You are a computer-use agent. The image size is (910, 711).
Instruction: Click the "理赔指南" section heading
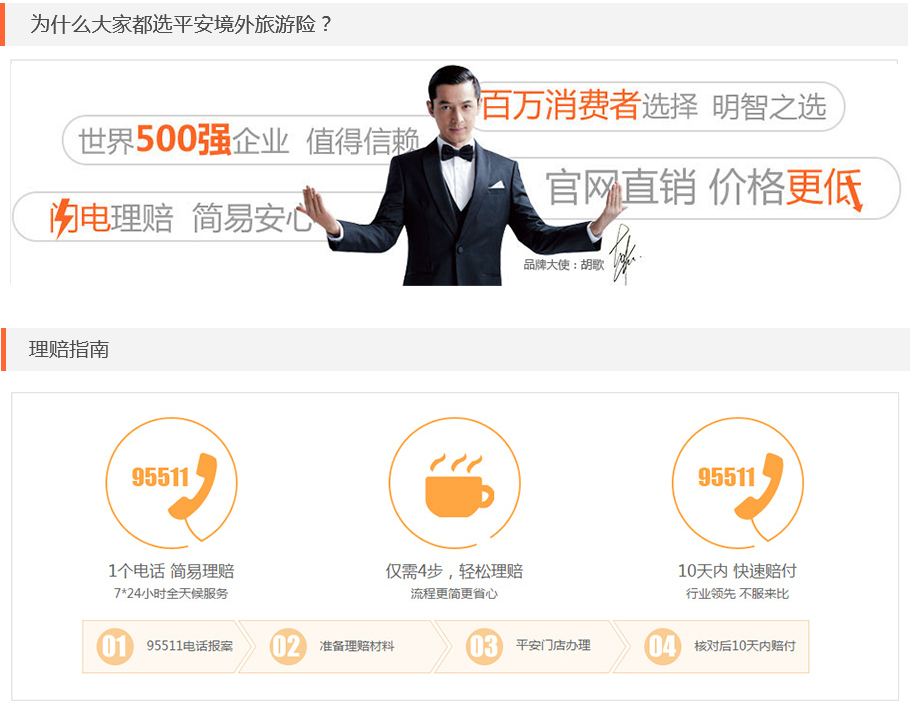(69, 349)
